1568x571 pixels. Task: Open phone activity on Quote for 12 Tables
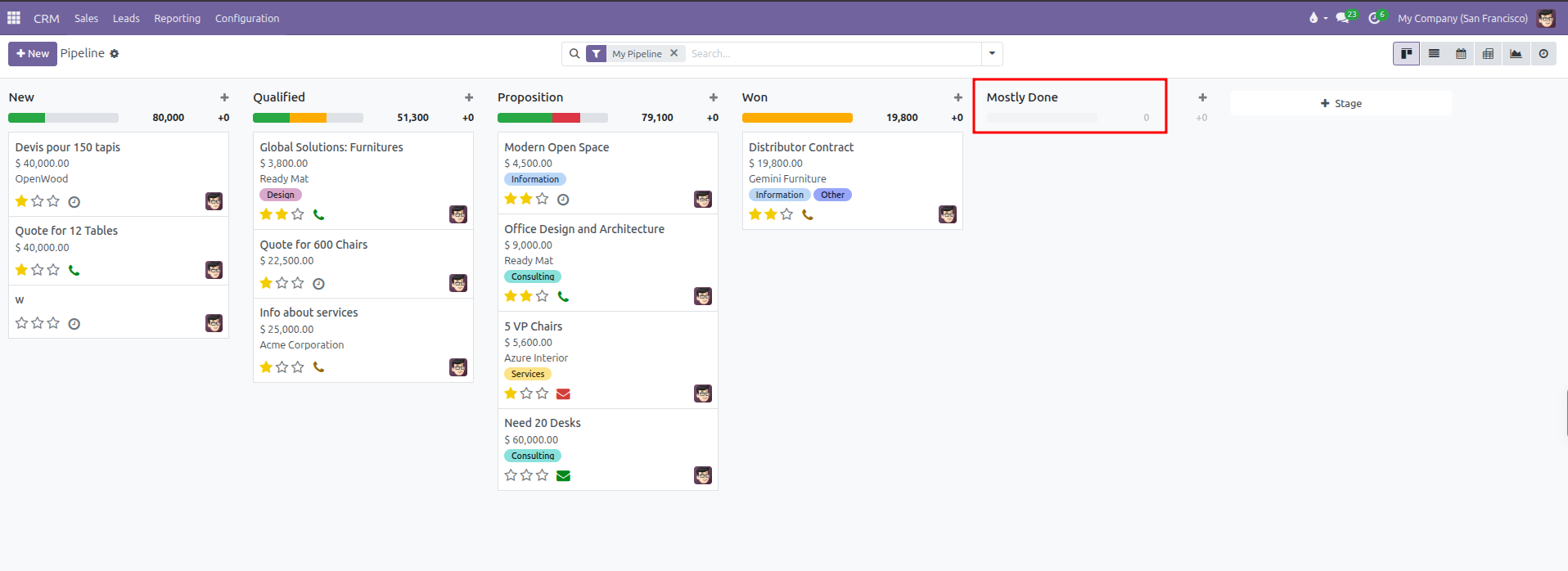[74, 270]
